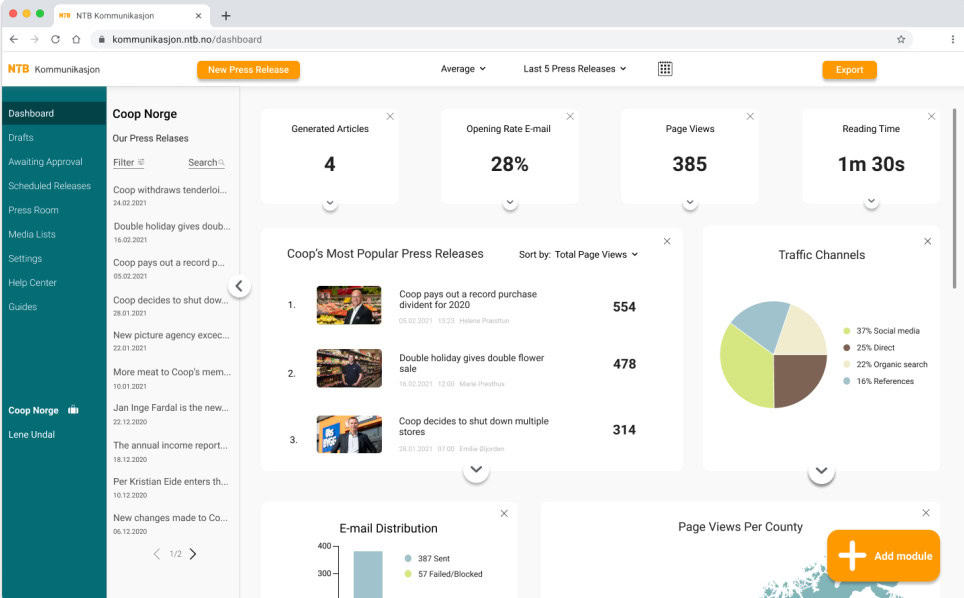The image size is (964, 598).
Task: Open the Coop withdraws tenderloin release
Action: (x=170, y=195)
